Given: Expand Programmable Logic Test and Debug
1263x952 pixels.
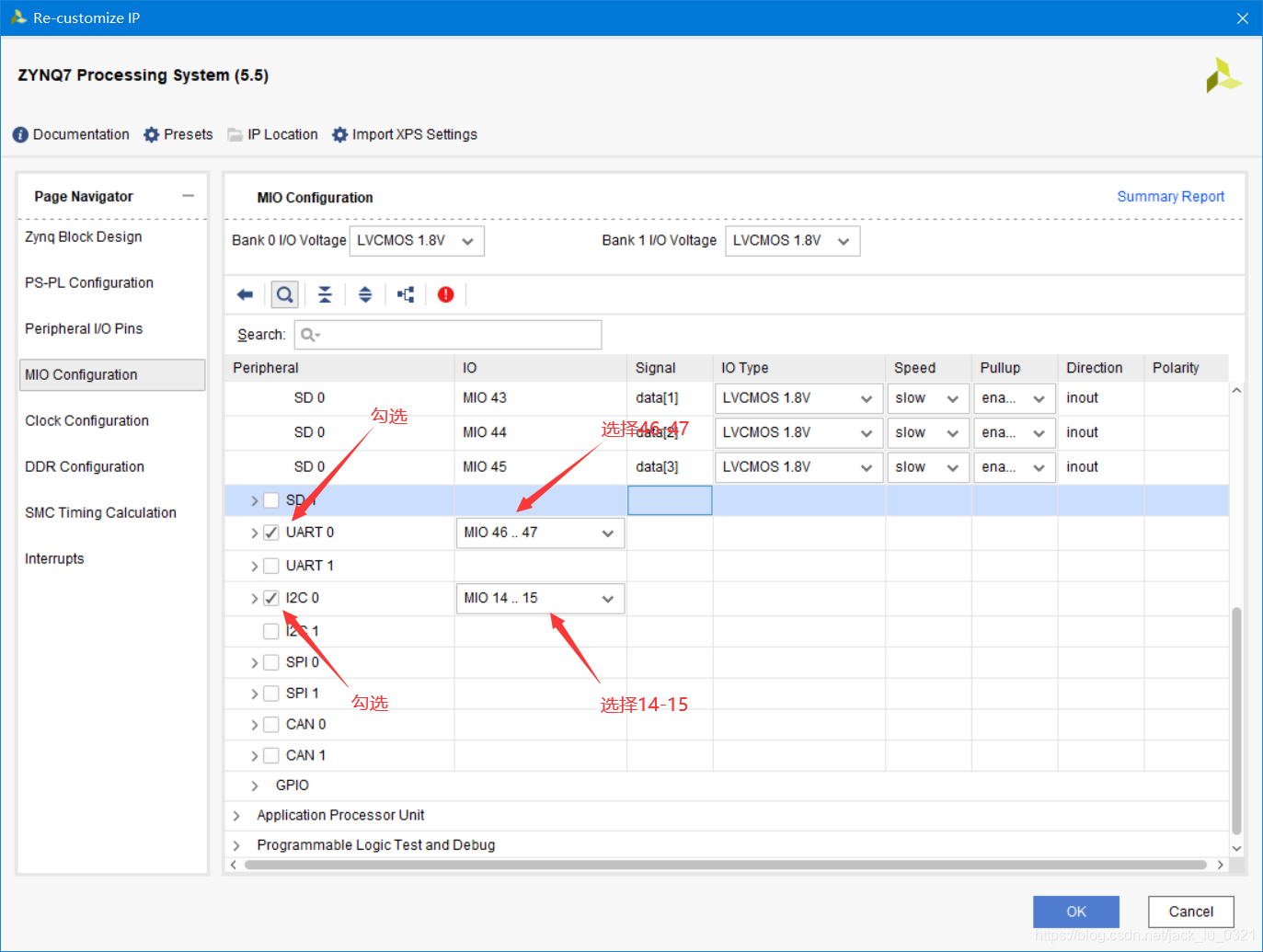Looking at the screenshot, I should (x=236, y=845).
